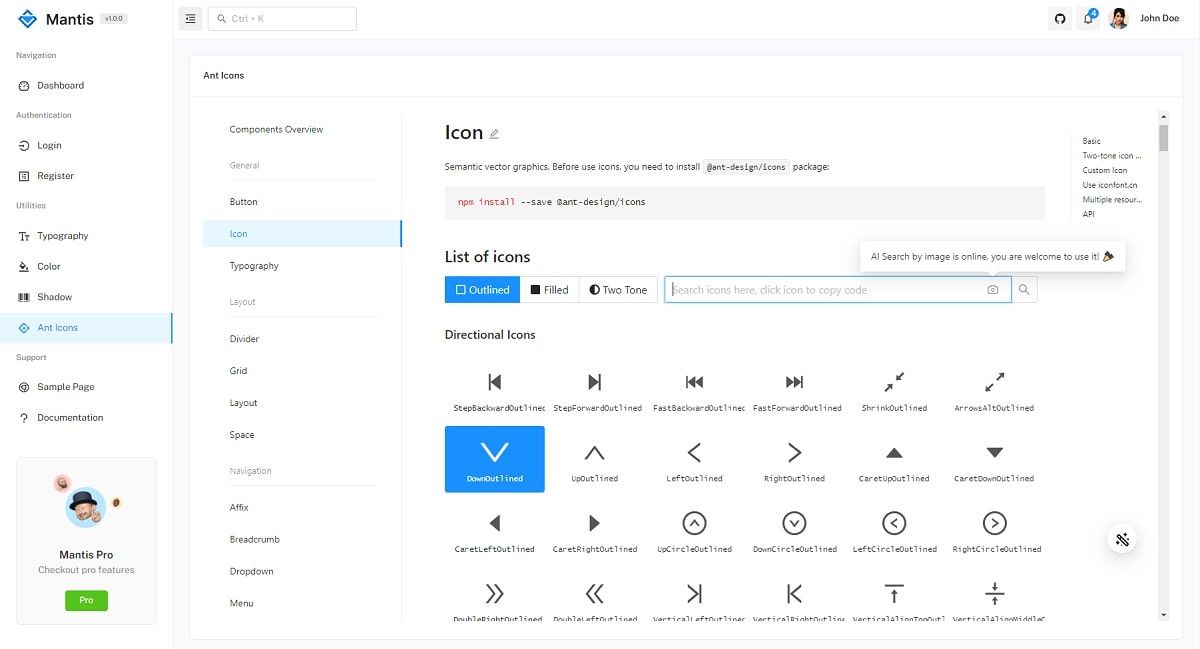This screenshot has width=1200, height=649.
Task: Collapse the sidebar with the hamburger icon
Action: [x=190, y=18]
